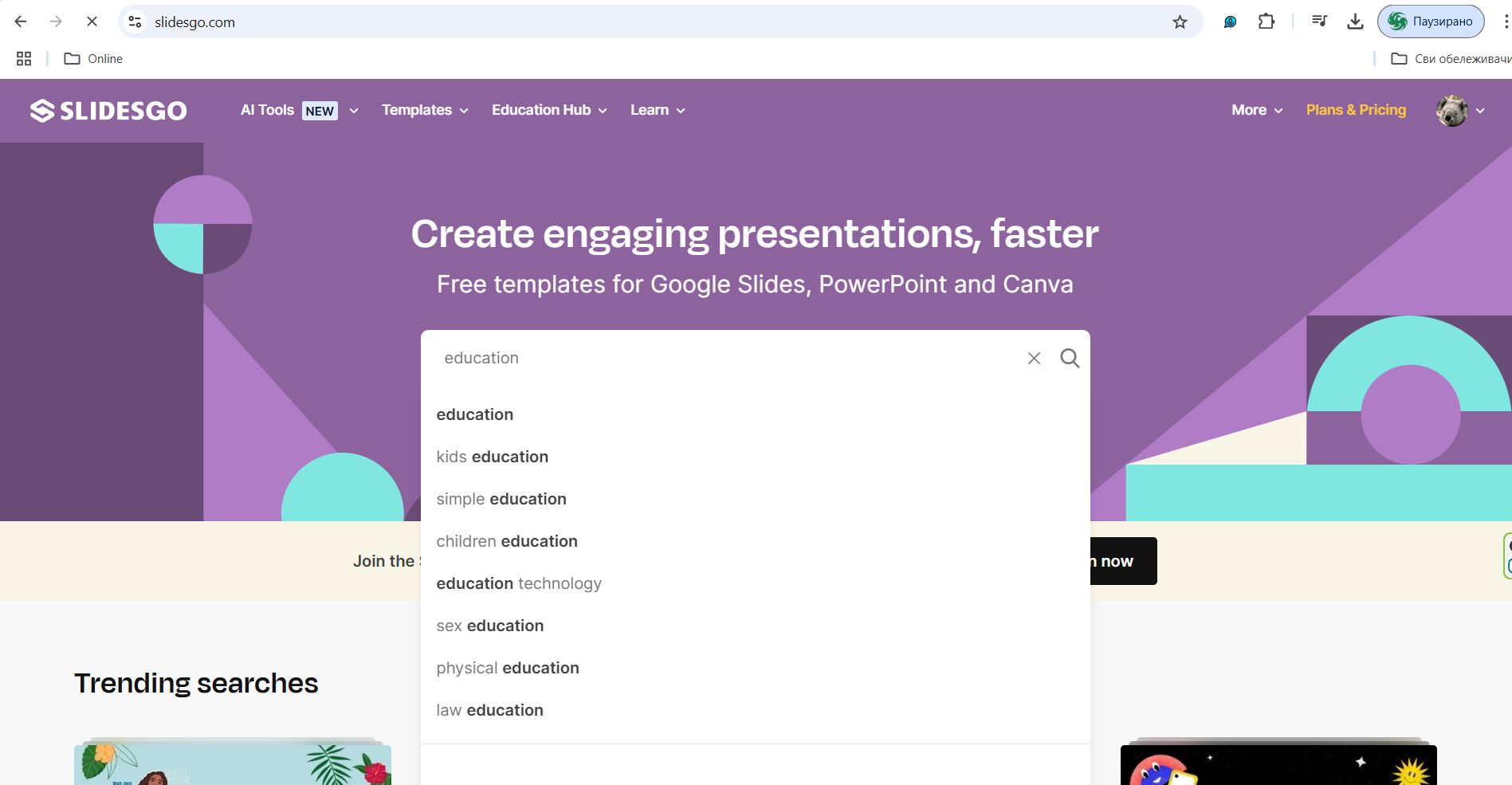Click the magnifying glass search icon

click(x=1070, y=359)
